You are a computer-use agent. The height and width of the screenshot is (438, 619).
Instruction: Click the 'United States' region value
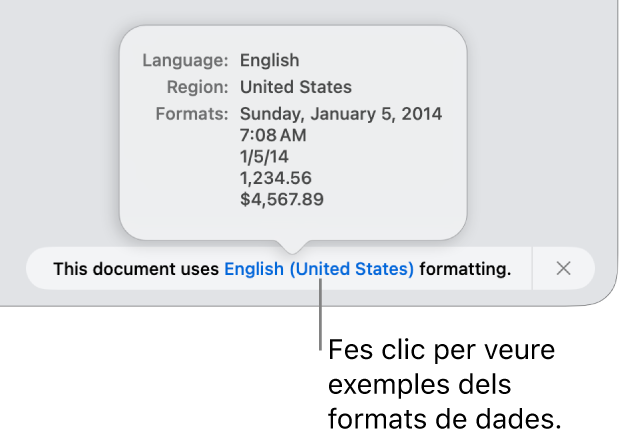point(295,87)
